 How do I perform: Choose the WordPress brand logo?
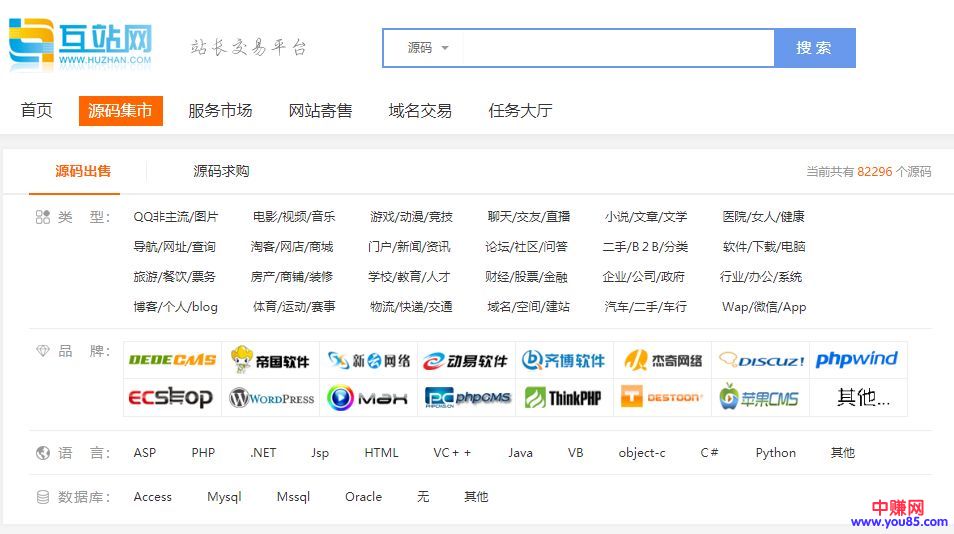coord(270,398)
